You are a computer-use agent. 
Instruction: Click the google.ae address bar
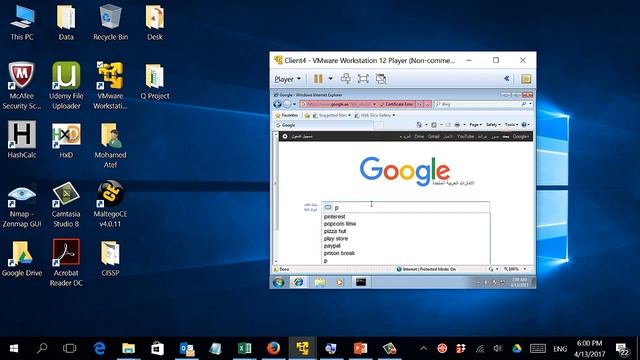click(339, 104)
